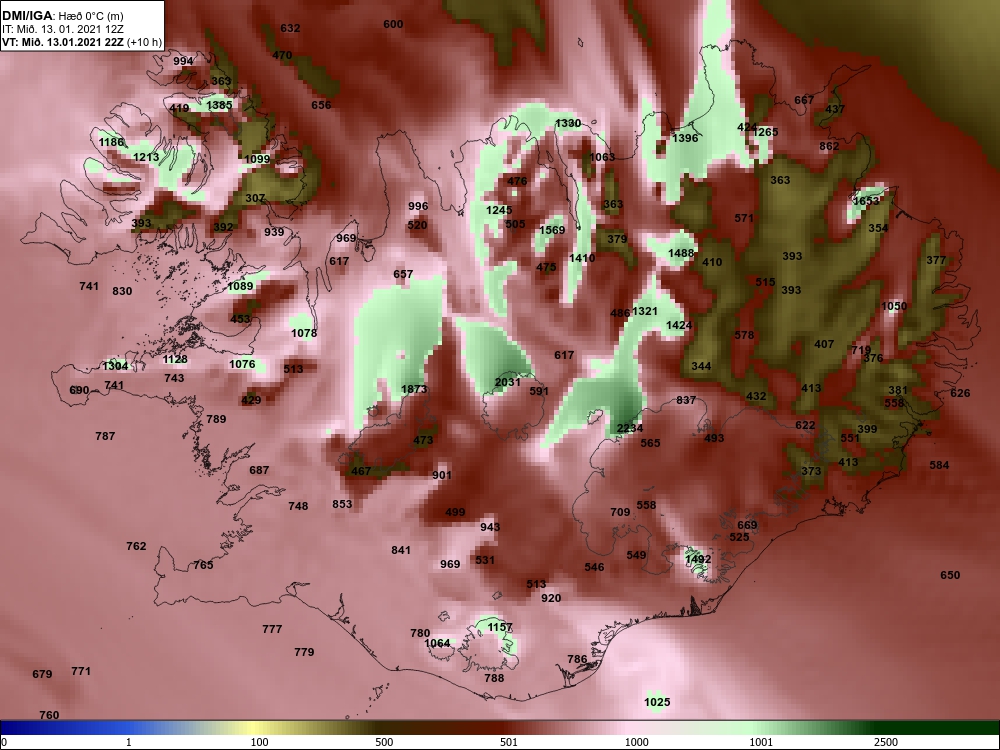Select the value 632 near the top
The height and width of the screenshot is (750, 1000).
pyautogui.click(x=290, y=28)
